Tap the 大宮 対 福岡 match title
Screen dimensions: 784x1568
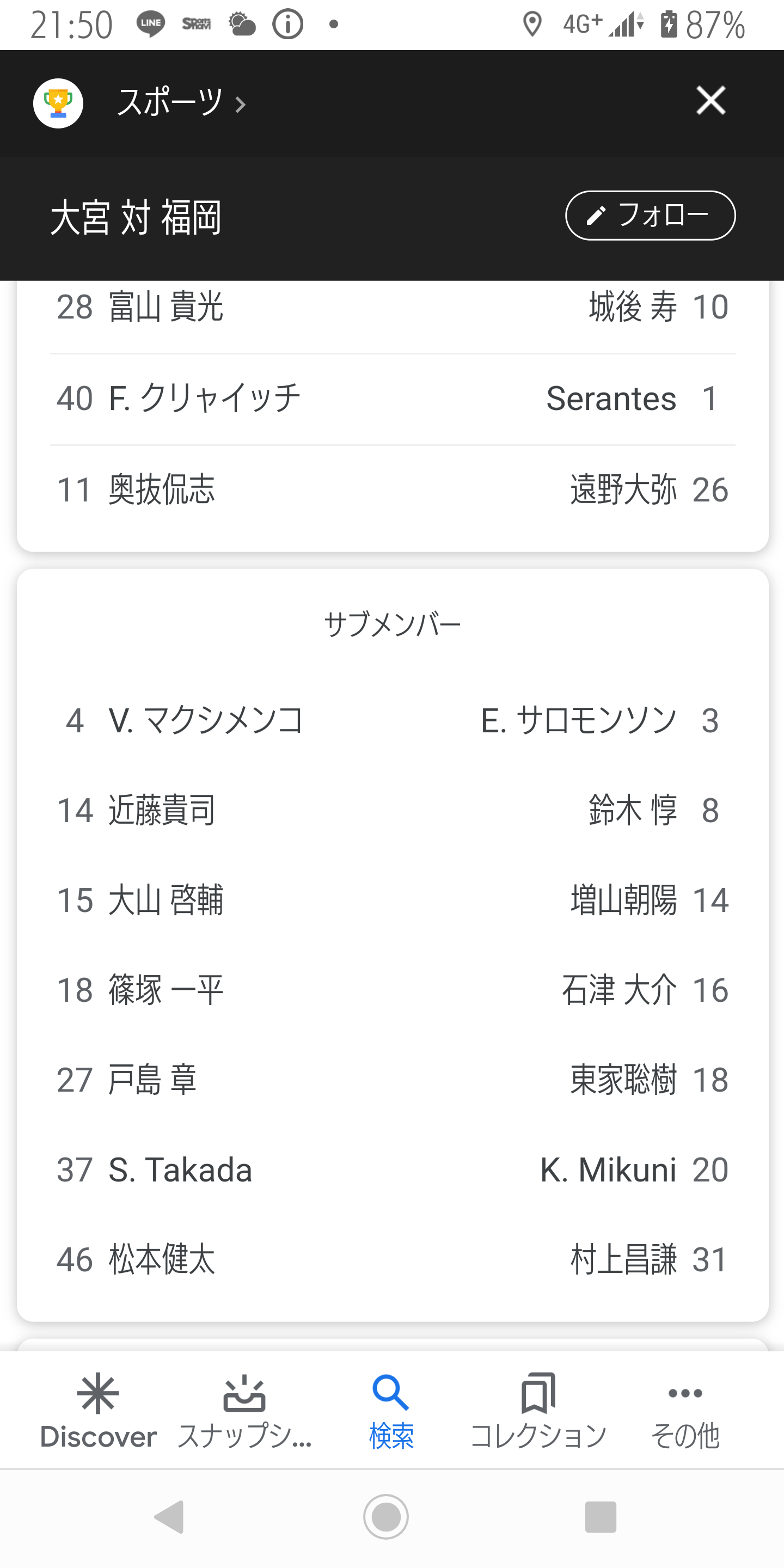pyautogui.click(x=136, y=217)
